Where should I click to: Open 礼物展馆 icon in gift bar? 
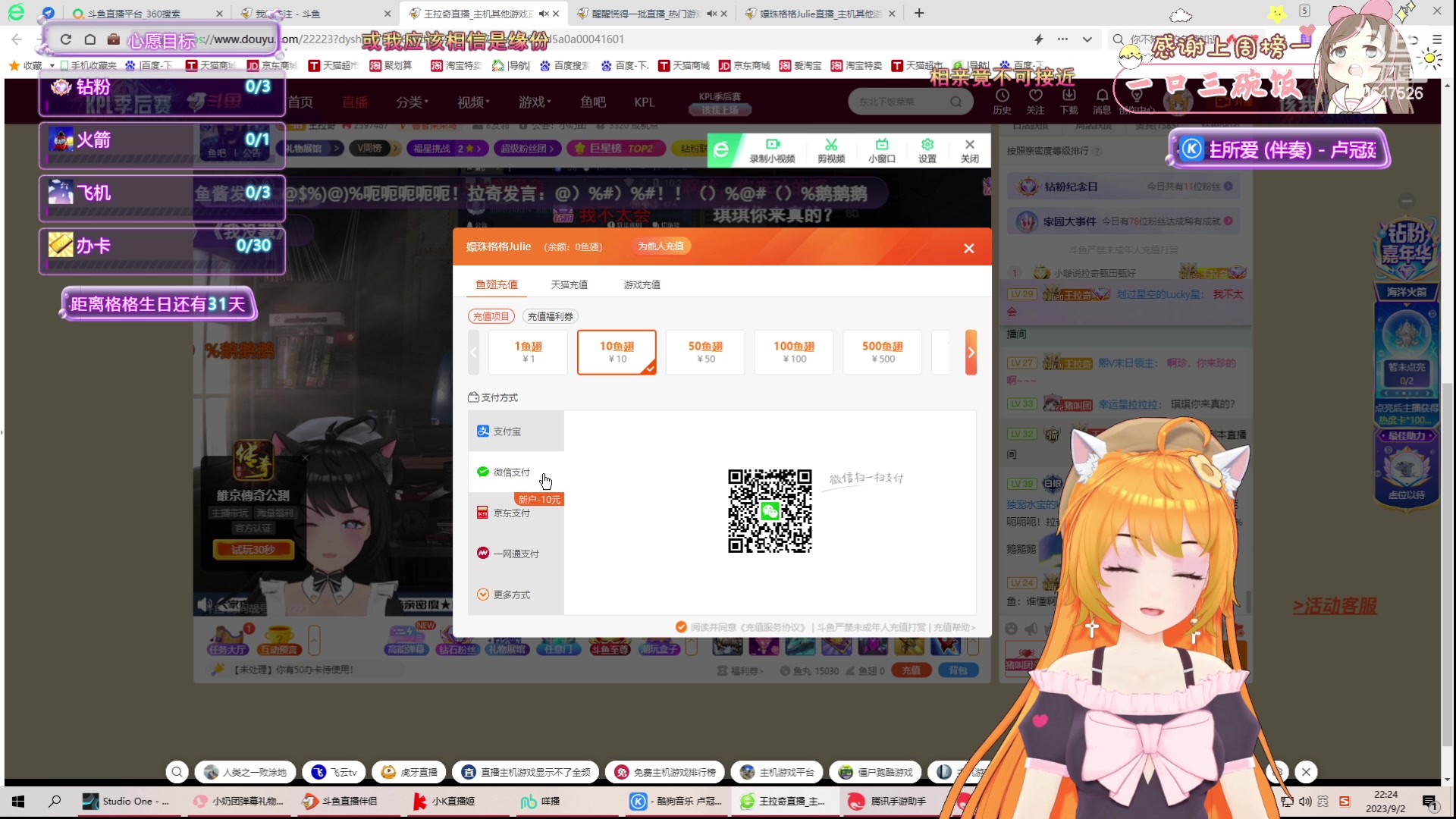click(x=507, y=641)
